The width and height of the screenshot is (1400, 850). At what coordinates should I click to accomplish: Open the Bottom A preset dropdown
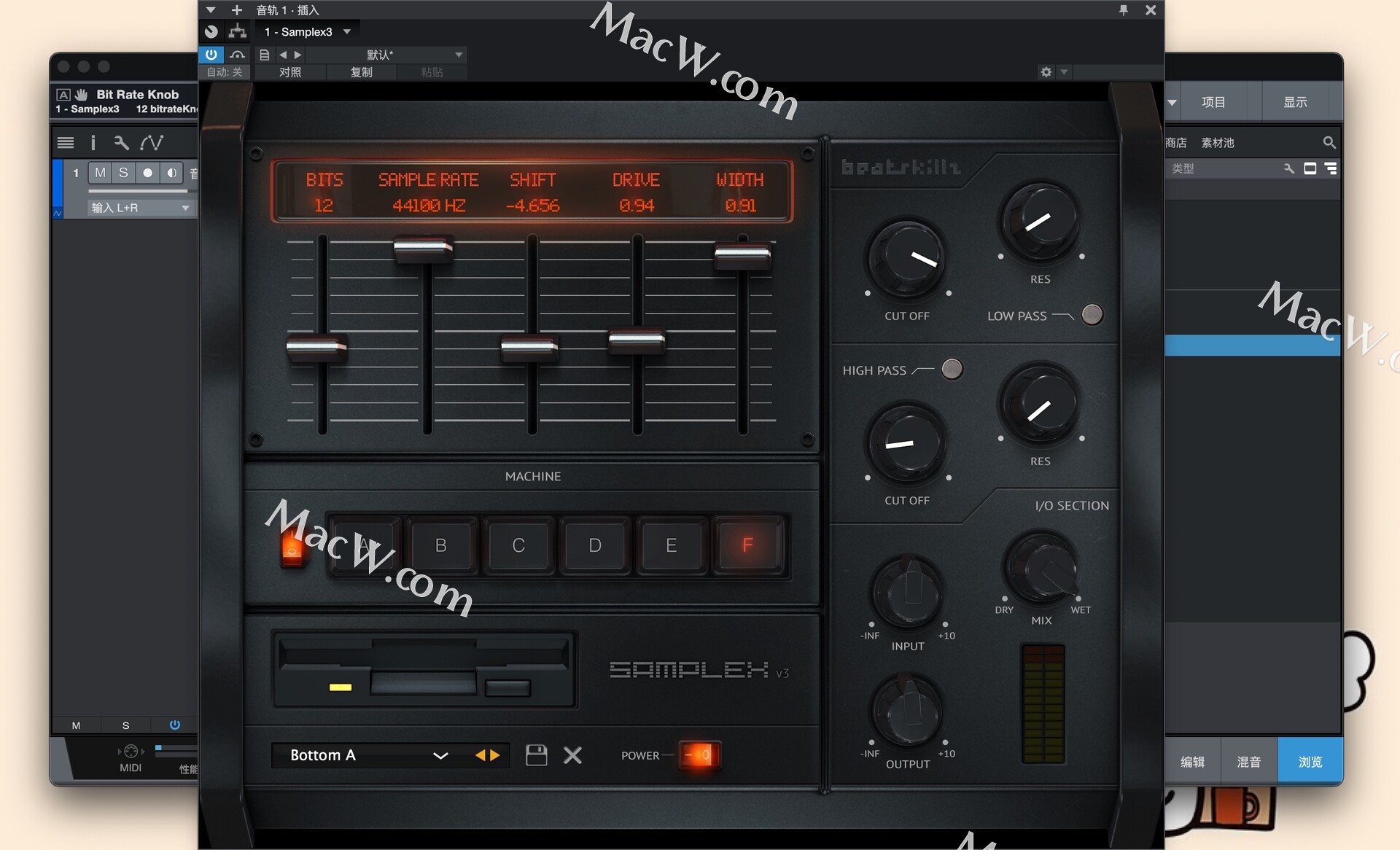(x=368, y=755)
